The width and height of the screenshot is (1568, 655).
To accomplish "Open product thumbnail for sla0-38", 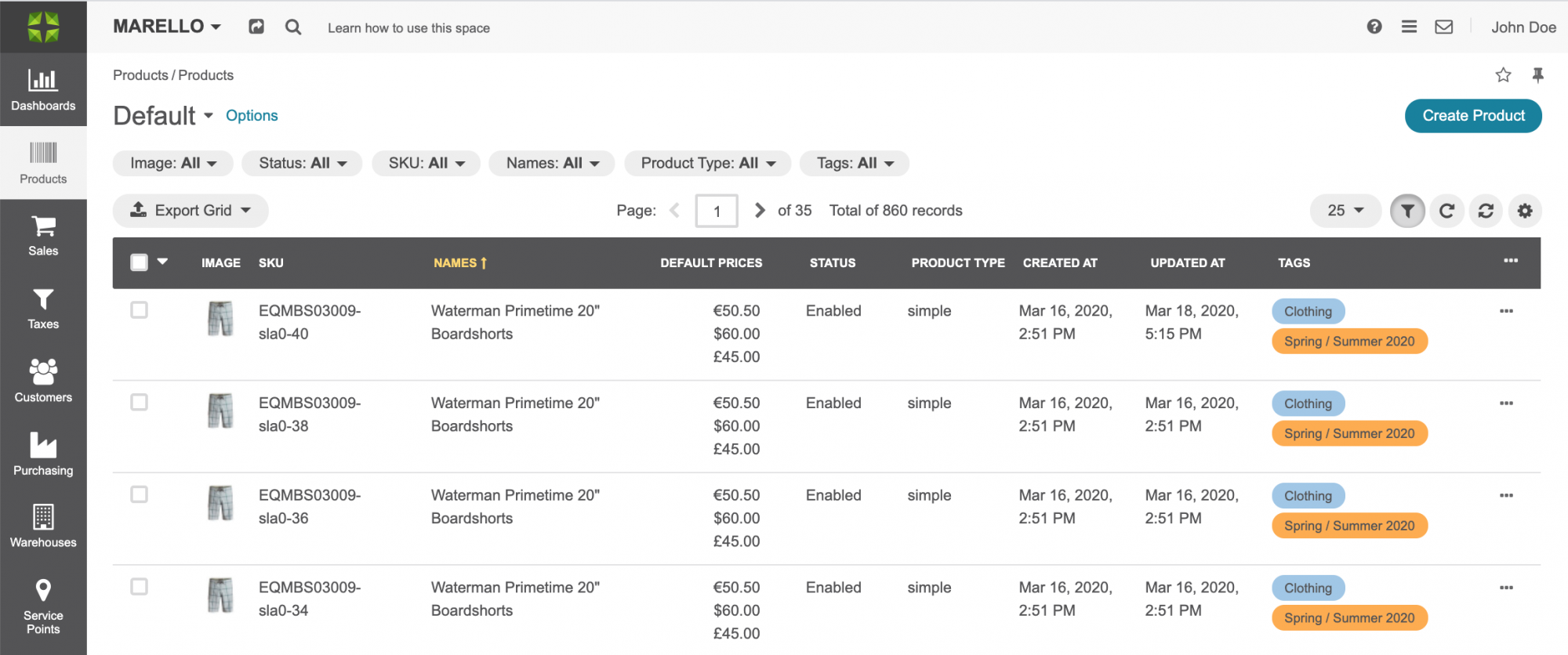I will click(220, 411).
